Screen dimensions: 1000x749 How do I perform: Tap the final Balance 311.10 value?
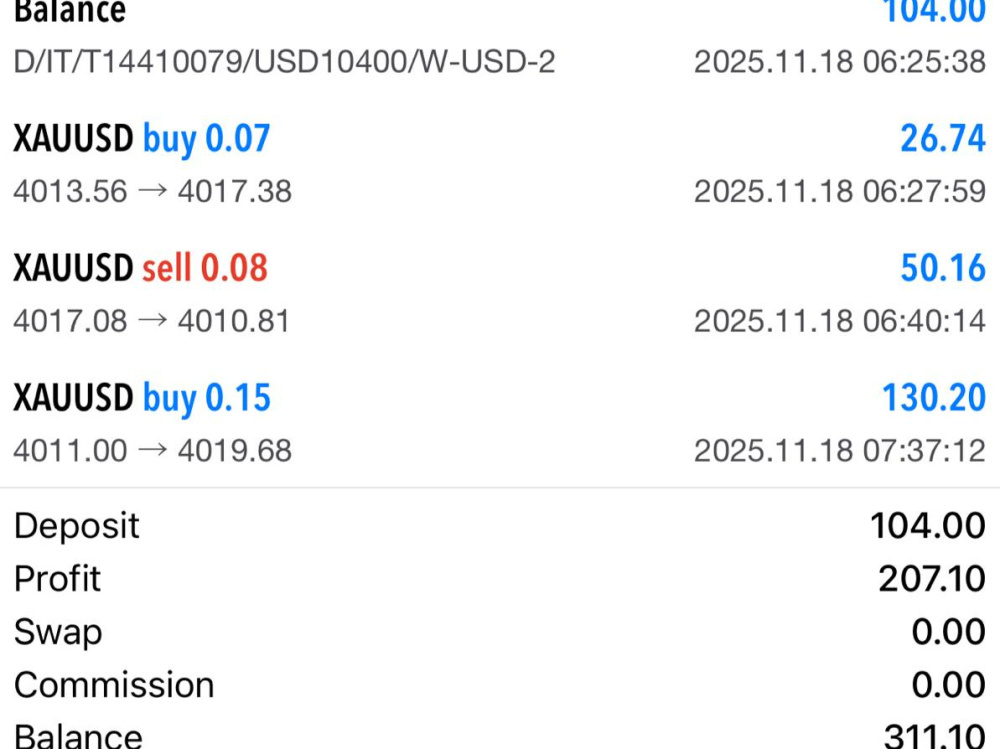[x=934, y=737]
